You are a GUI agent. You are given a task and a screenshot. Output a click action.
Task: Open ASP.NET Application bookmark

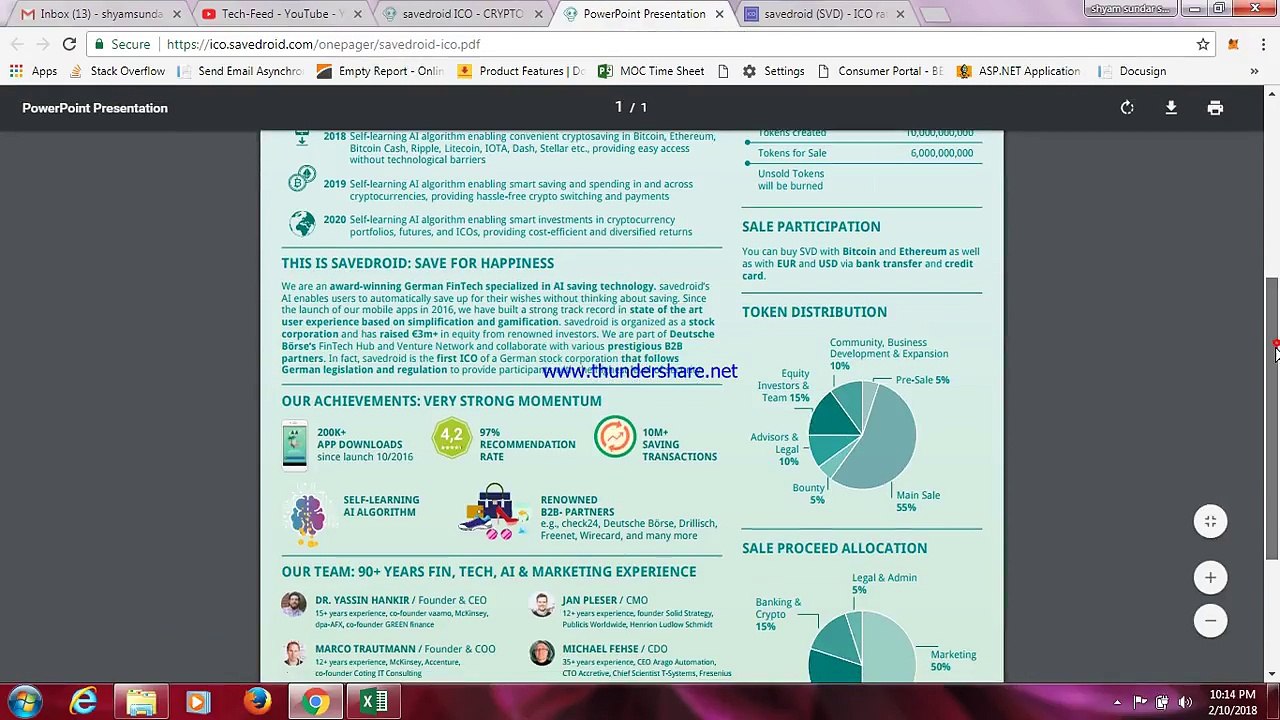[1018, 71]
